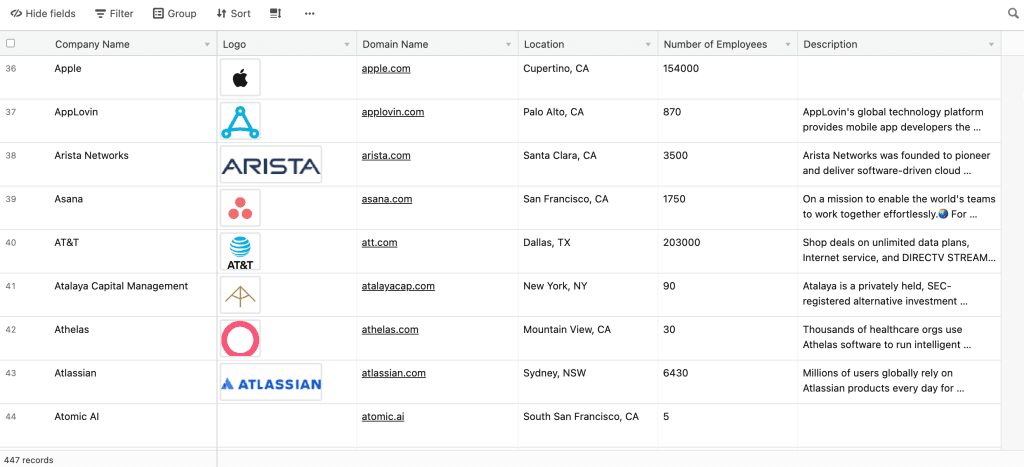Open the three-dot more options menu
The width and height of the screenshot is (1024, 467).
[310, 14]
